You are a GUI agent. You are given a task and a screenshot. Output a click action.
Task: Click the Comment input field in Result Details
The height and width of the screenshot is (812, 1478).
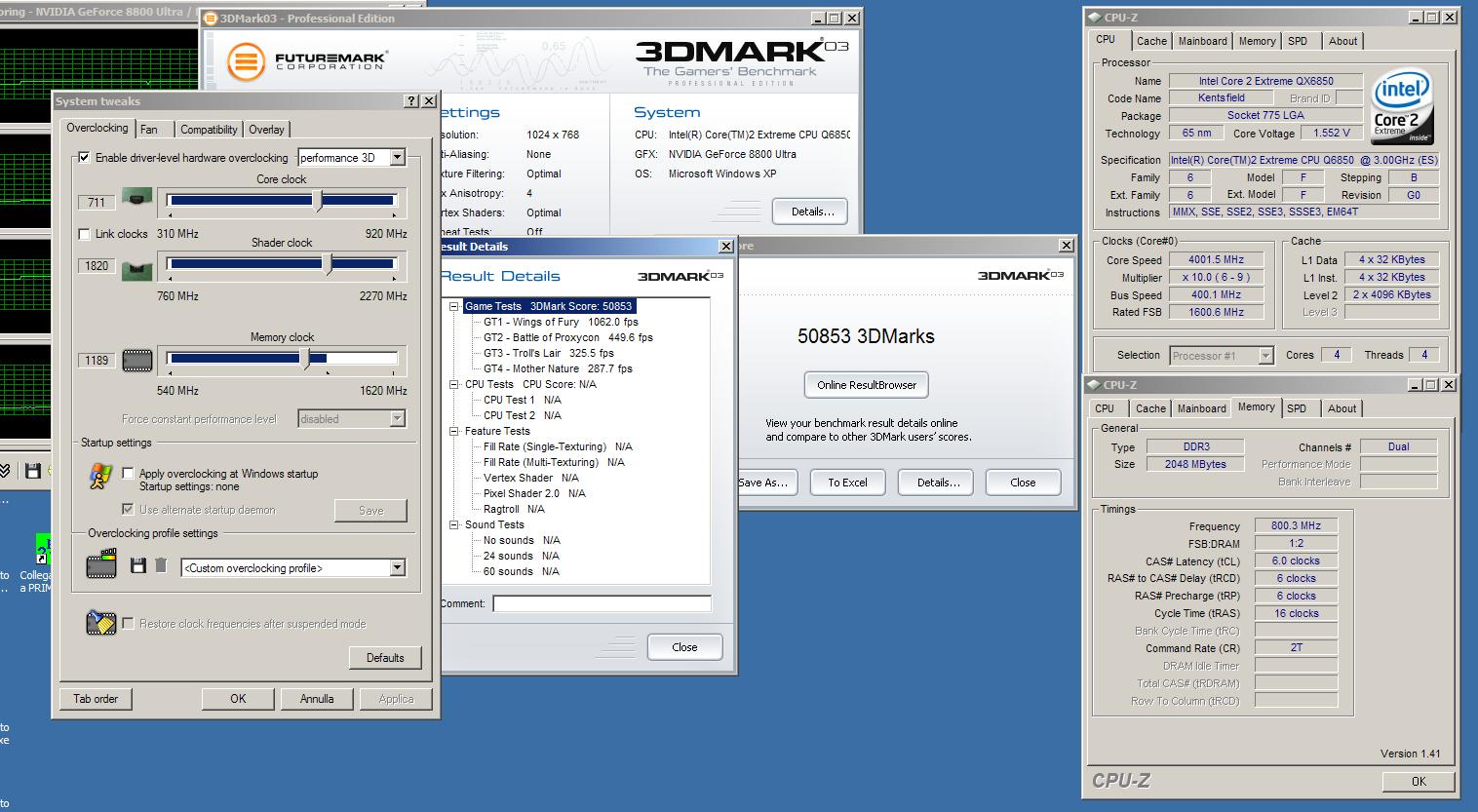point(602,603)
